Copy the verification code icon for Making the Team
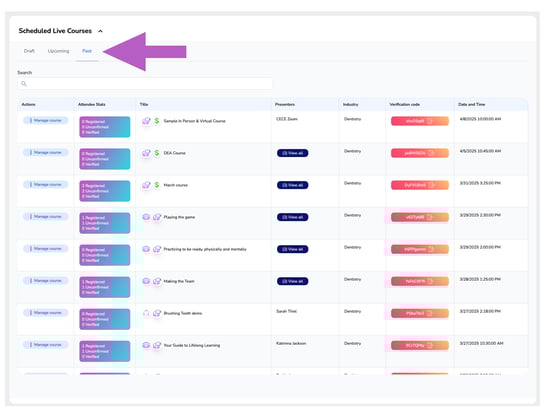The width and height of the screenshot is (552, 409). coord(430,281)
